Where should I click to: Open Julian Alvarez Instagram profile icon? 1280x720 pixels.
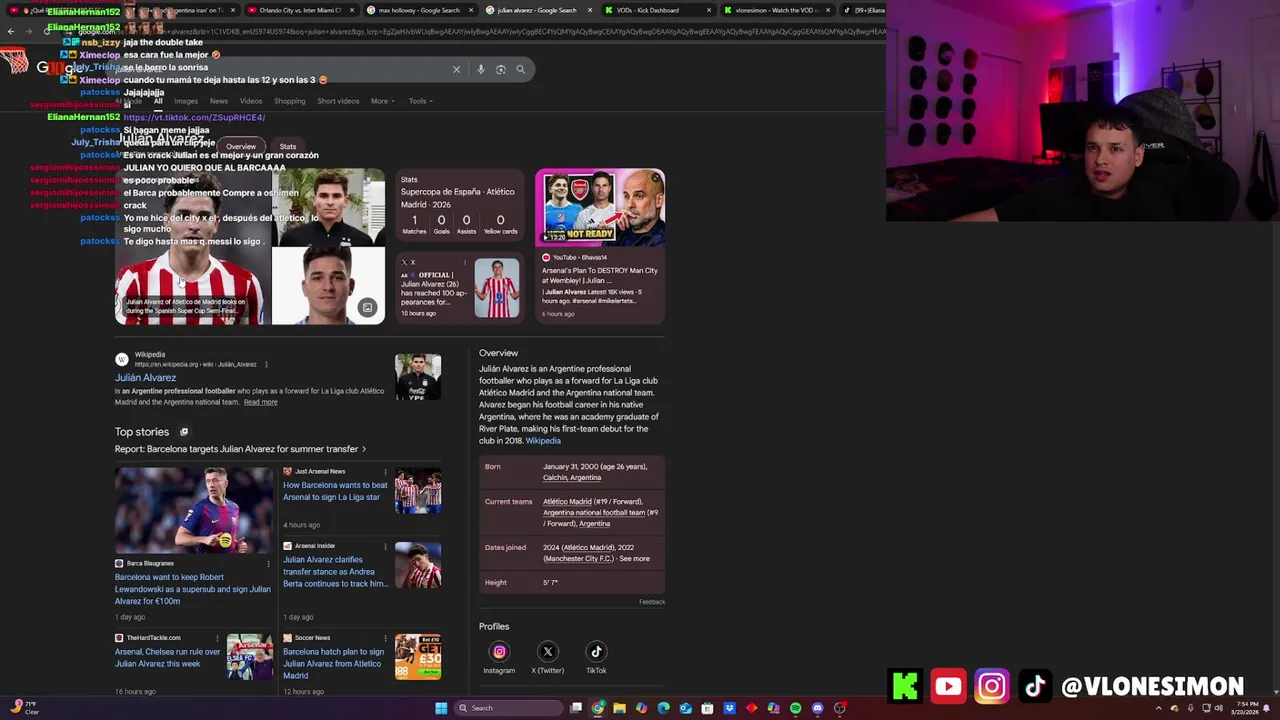pos(499,652)
